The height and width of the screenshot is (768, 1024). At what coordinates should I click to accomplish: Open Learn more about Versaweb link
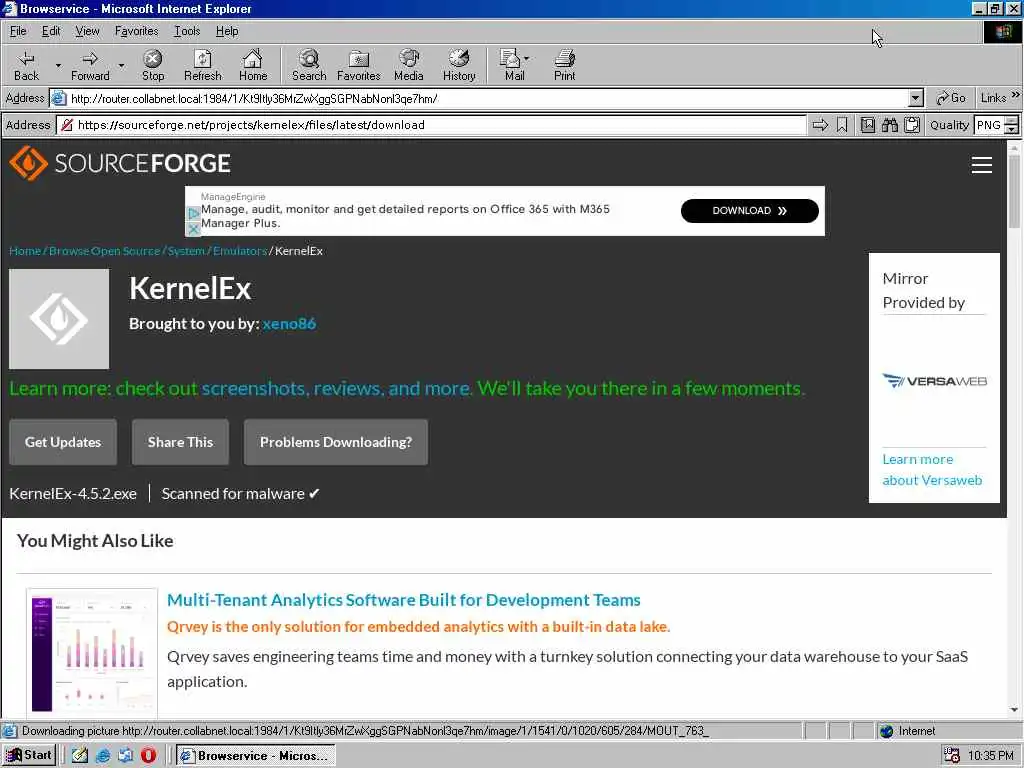(x=932, y=470)
